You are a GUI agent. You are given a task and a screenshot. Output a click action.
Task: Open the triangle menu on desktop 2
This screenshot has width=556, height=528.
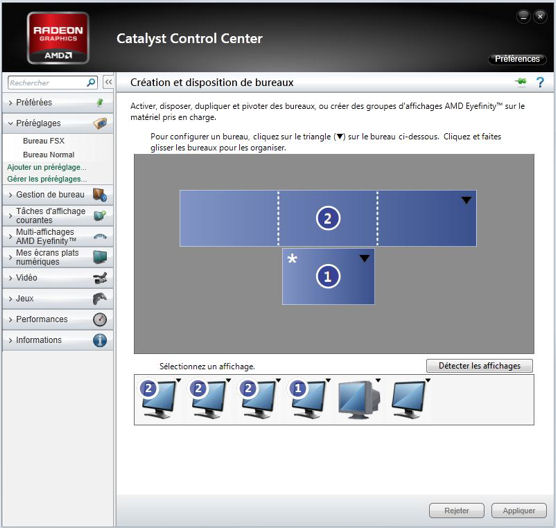coord(466,200)
